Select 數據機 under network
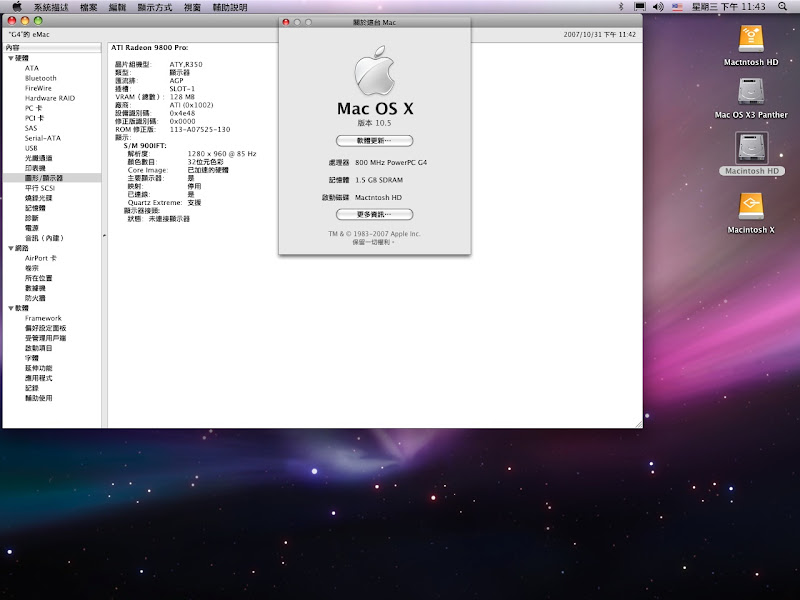800x600 pixels. (x=35, y=288)
